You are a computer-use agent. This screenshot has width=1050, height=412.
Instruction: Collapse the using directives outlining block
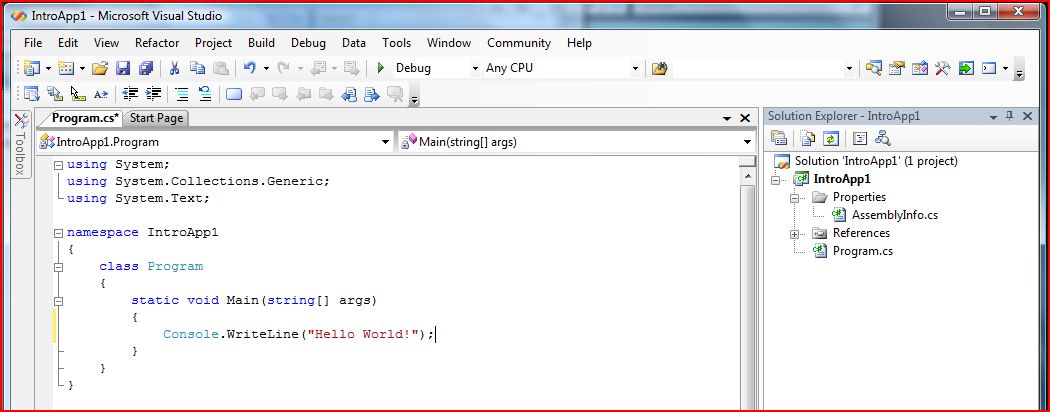[x=58, y=165]
